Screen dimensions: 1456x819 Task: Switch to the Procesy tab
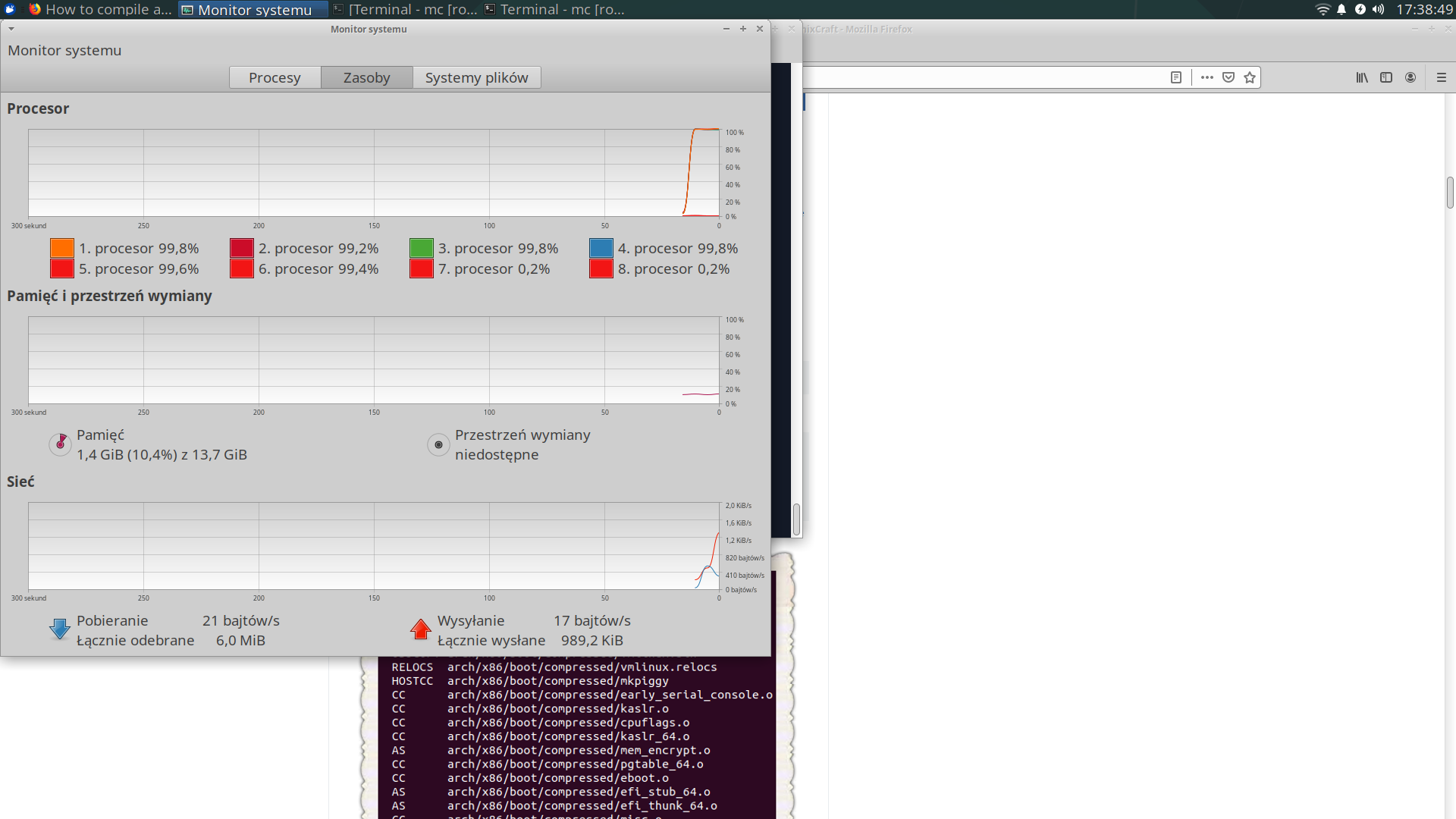pyautogui.click(x=275, y=77)
